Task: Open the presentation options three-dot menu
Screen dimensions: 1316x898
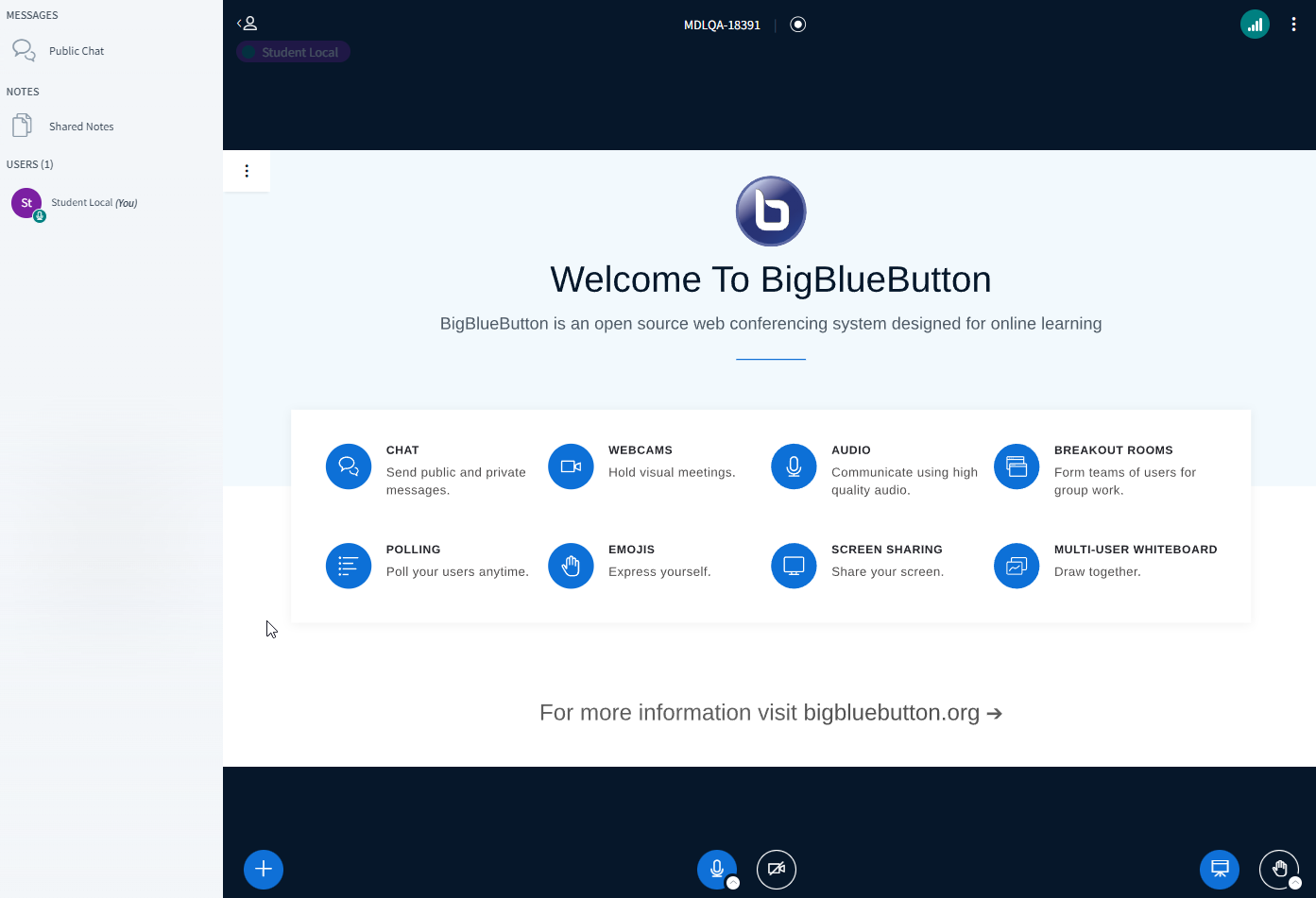Action: [x=247, y=171]
